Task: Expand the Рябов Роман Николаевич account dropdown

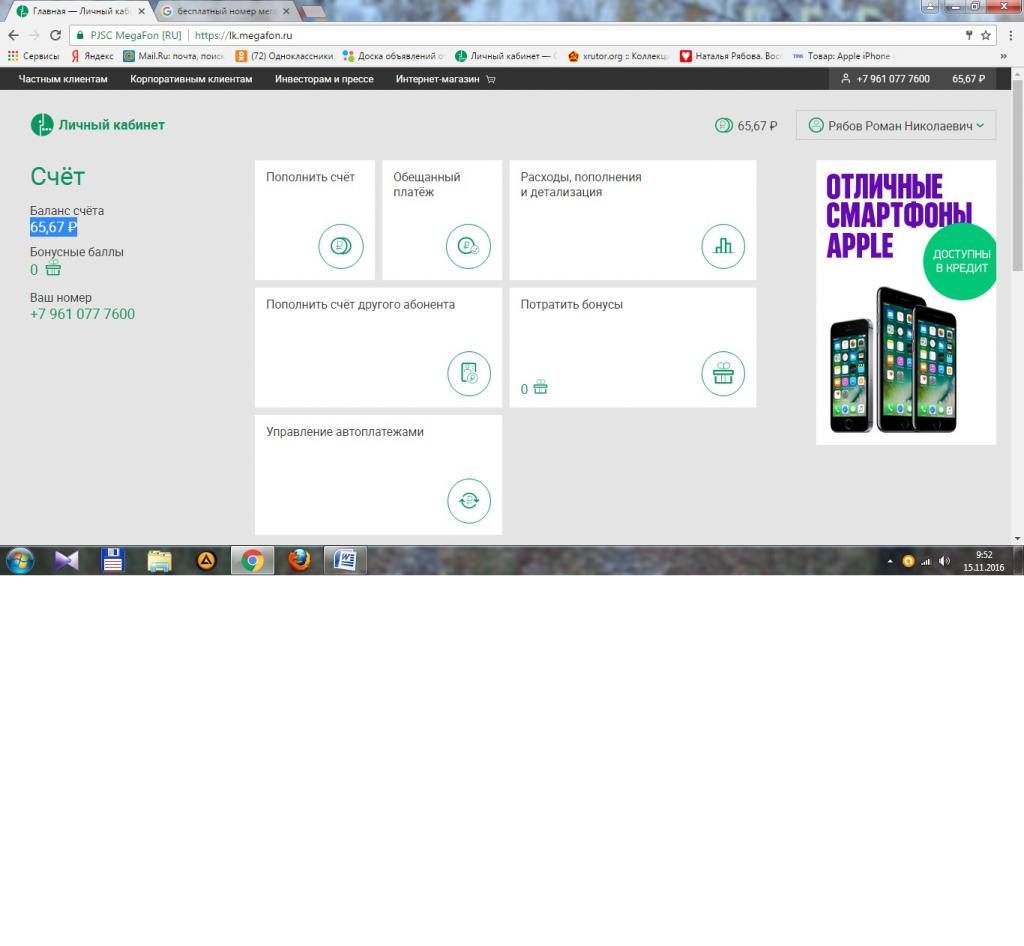Action: 896,125
